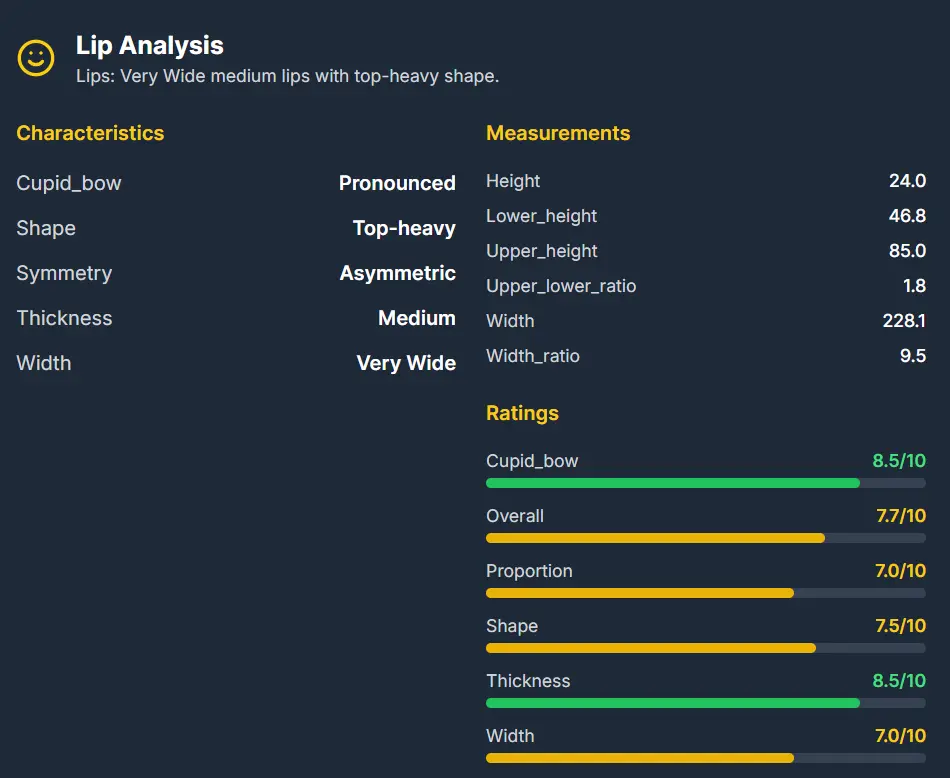Click the Thickness rating progress bar

click(x=705, y=703)
